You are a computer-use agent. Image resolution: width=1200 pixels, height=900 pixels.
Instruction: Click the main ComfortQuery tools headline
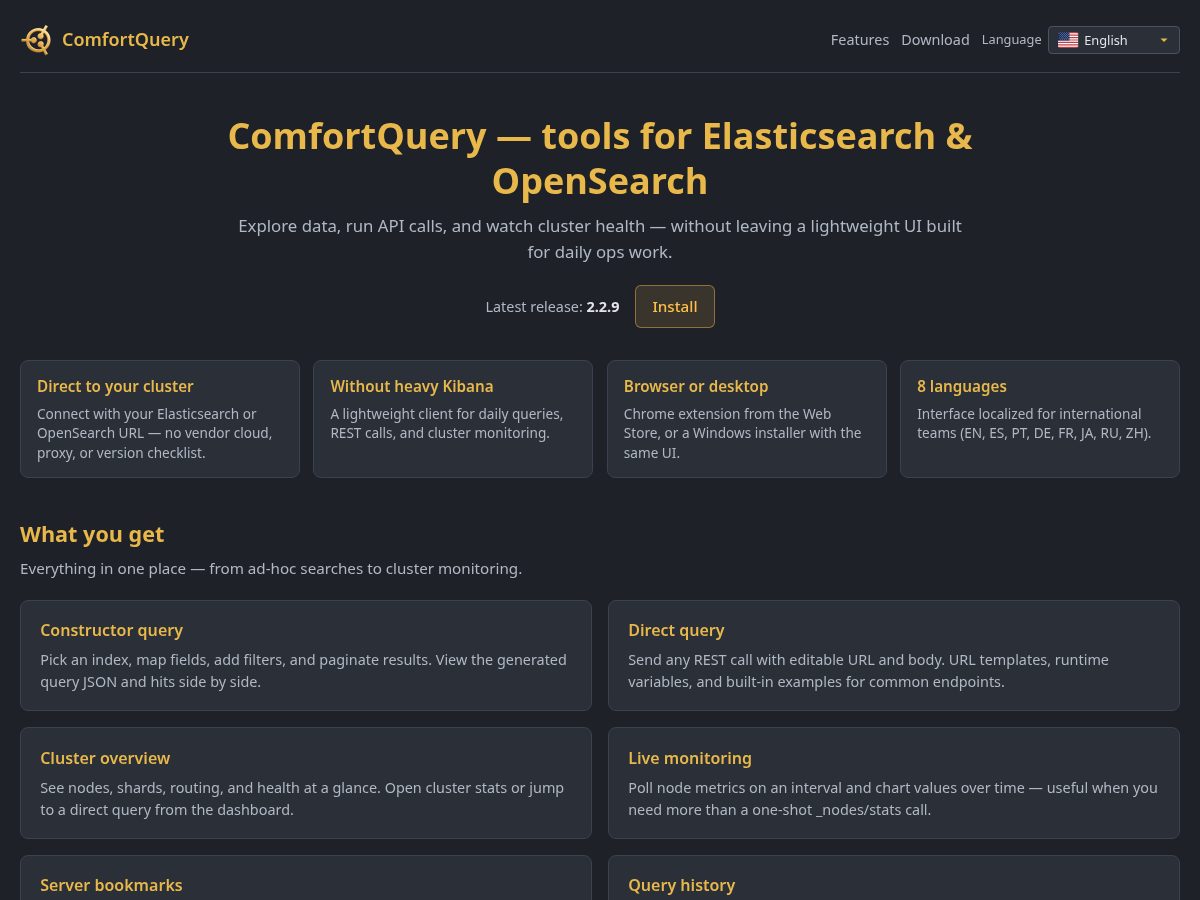pyautogui.click(x=600, y=158)
